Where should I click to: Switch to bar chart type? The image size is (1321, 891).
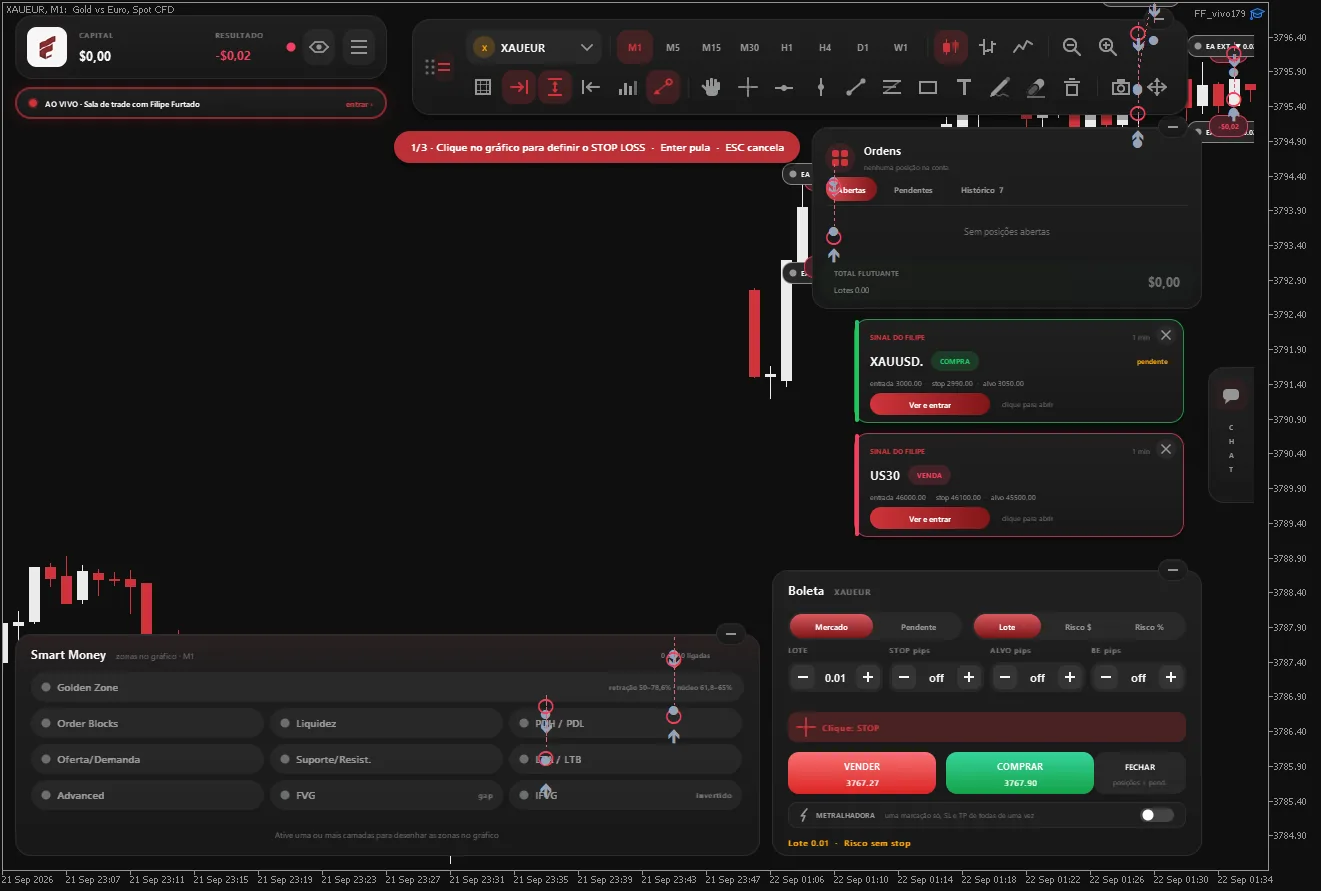[x=988, y=47]
